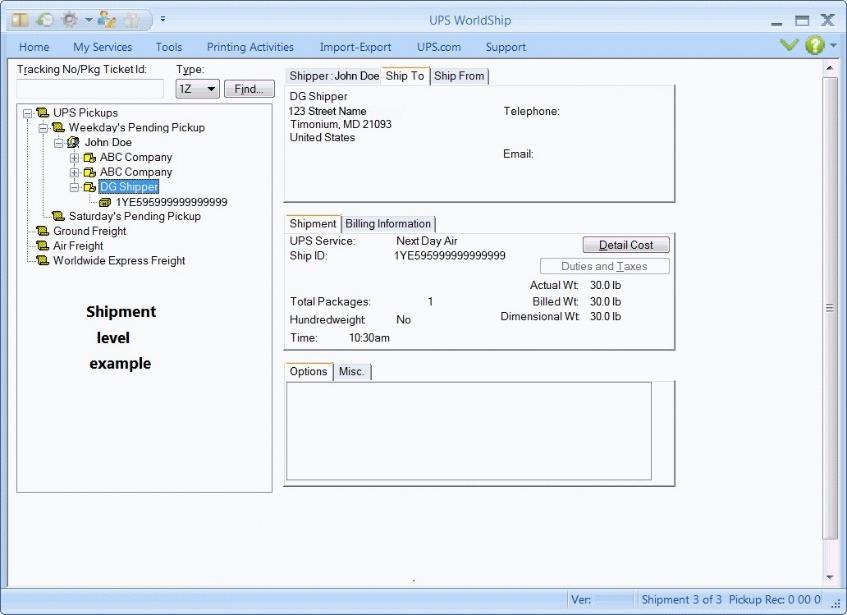The height and width of the screenshot is (615, 847).
Task: Open the dropdown arrow beside the gear icon
Action: coord(88,21)
